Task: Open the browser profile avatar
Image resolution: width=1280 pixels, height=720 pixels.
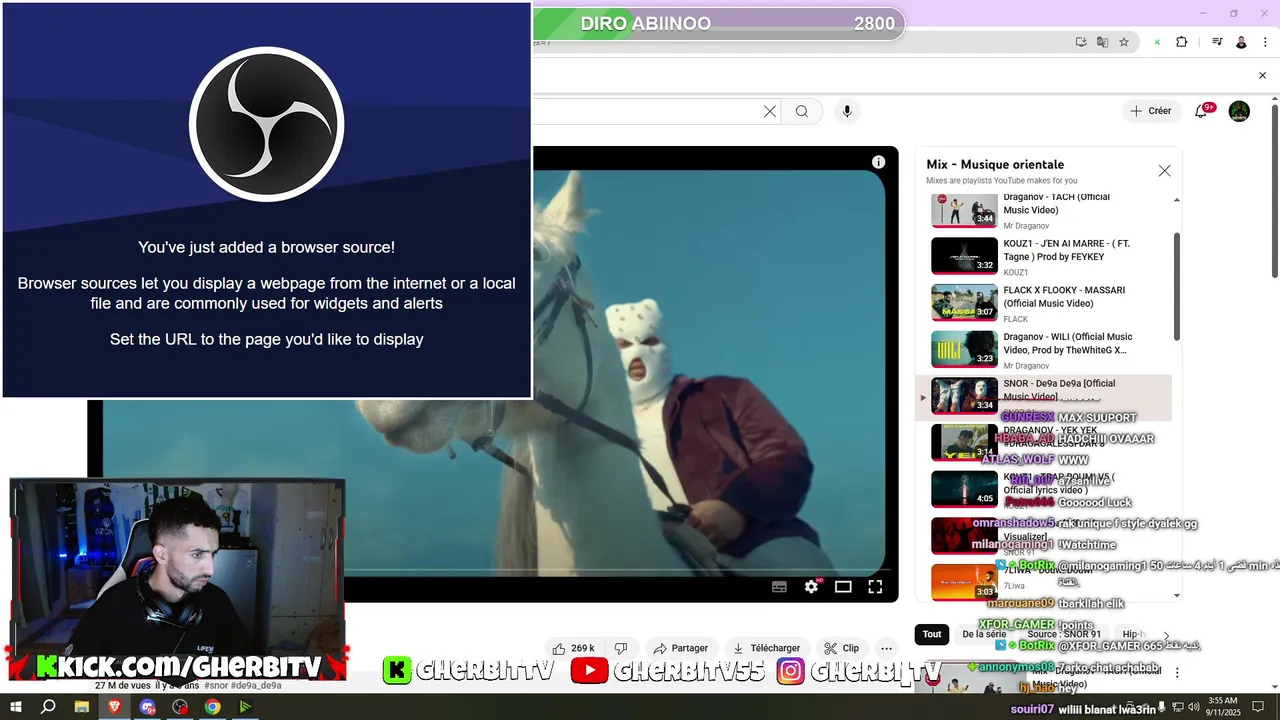Action: tap(1241, 42)
